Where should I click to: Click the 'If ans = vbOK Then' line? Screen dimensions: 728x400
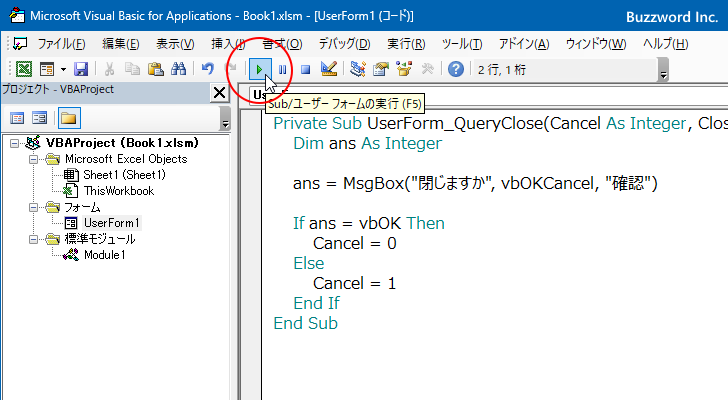coord(369,223)
